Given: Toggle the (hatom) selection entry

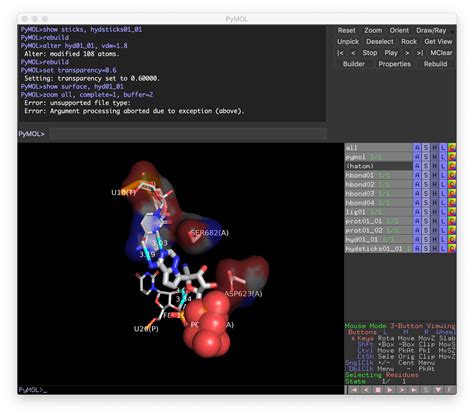Looking at the screenshot, I should pyautogui.click(x=379, y=166).
